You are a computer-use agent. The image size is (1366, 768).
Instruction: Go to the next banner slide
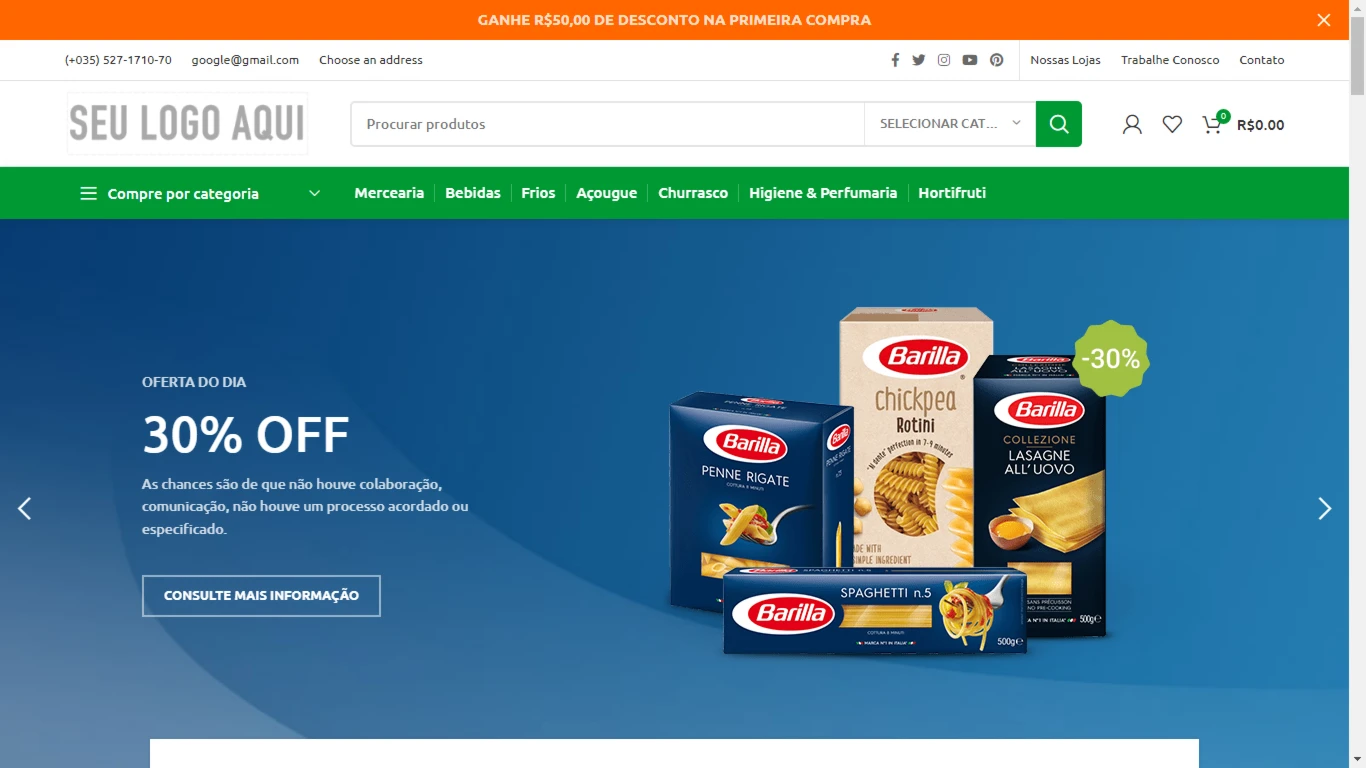click(x=1325, y=509)
